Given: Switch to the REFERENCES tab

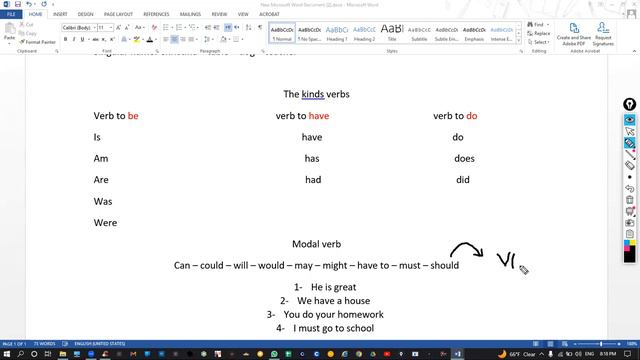Looking at the screenshot, I should pyautogui.click(x=156, y=14).
